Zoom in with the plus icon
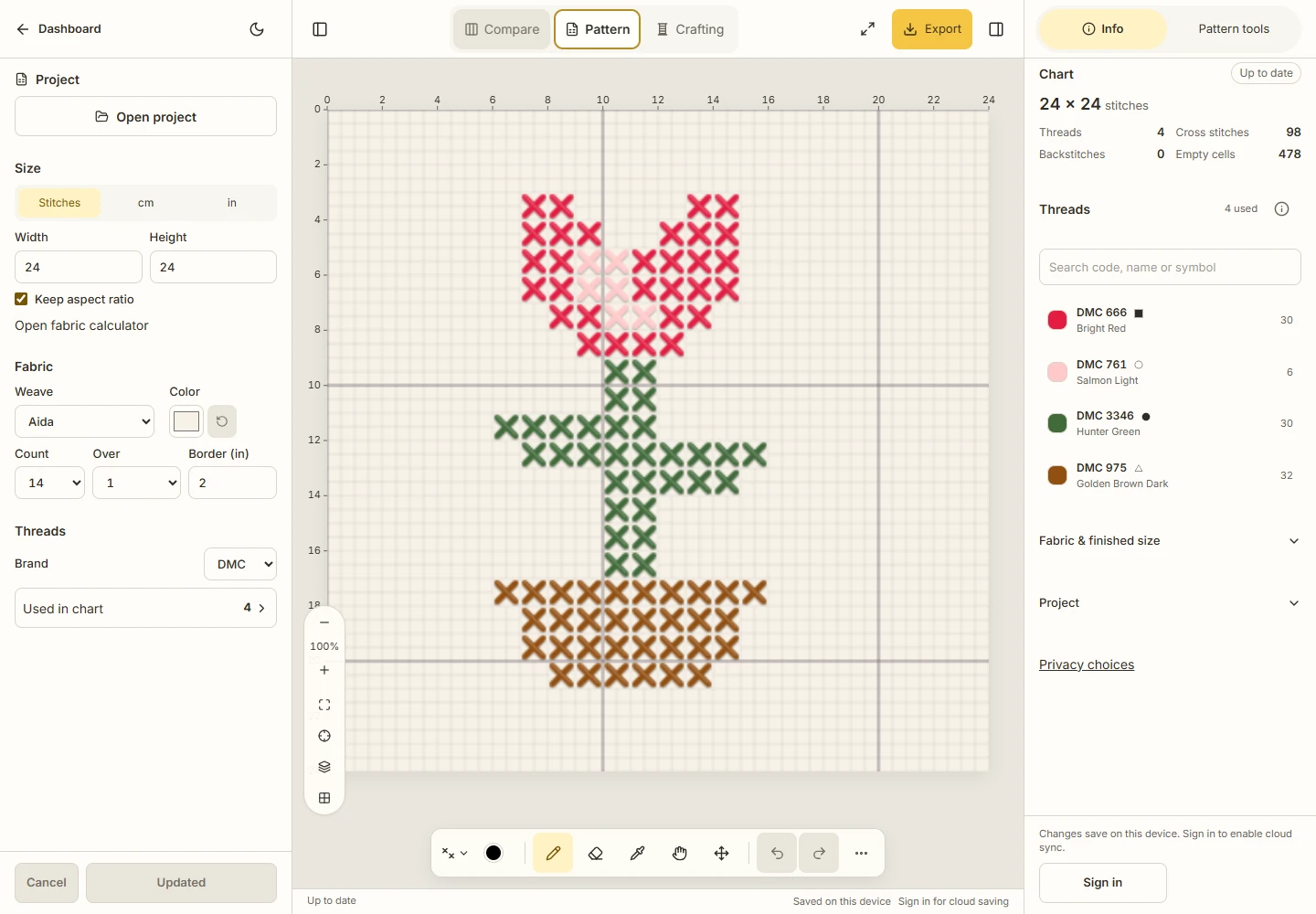 click(x=324, y=670)
